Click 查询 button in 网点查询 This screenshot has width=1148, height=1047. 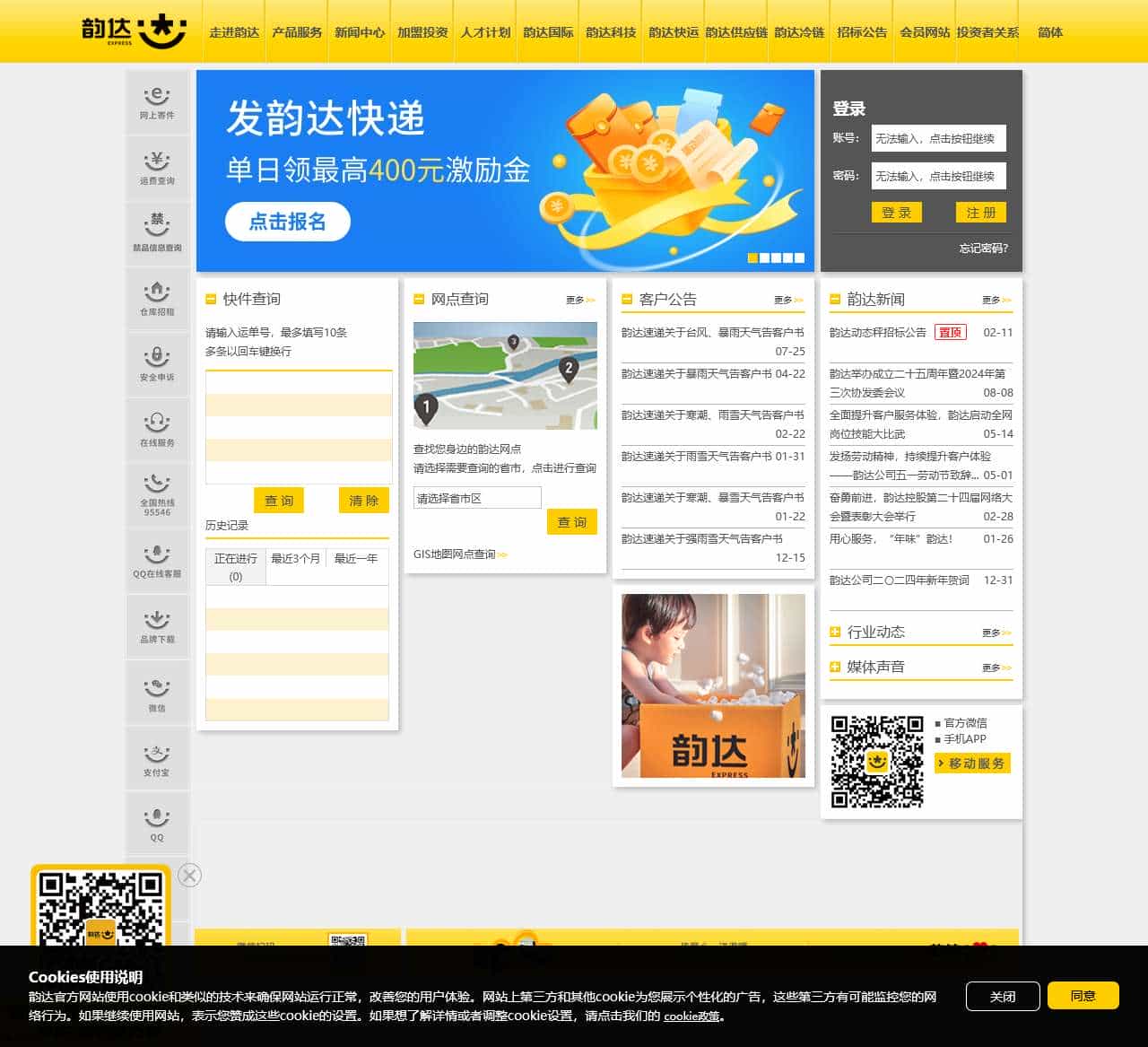pos(572,522)
